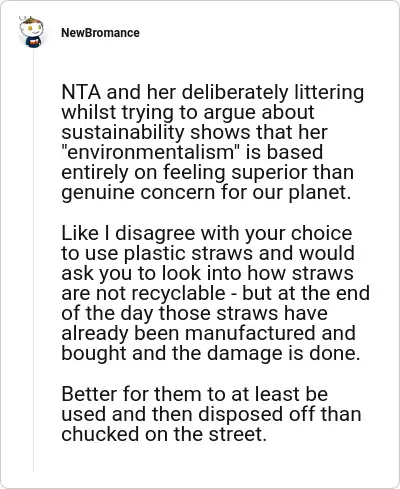This screenshot has height=489, width=400.
Task: Open the NewBromance user profile link
Action: click(x=100, y=33)
